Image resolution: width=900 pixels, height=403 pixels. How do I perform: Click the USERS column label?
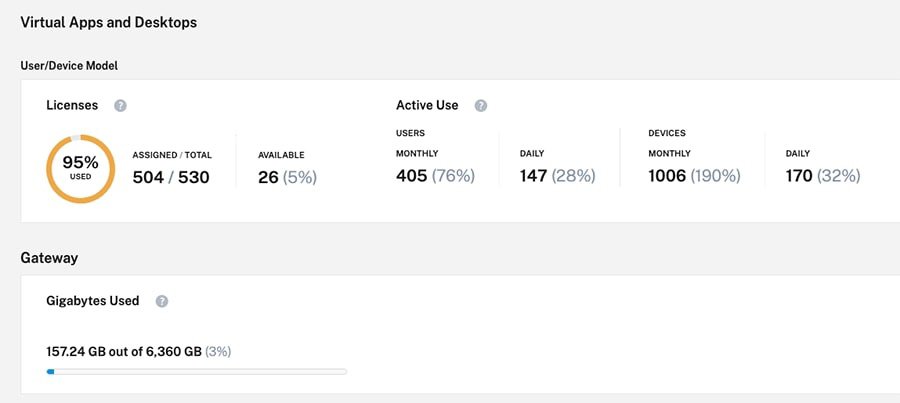(x=412, y=133)
